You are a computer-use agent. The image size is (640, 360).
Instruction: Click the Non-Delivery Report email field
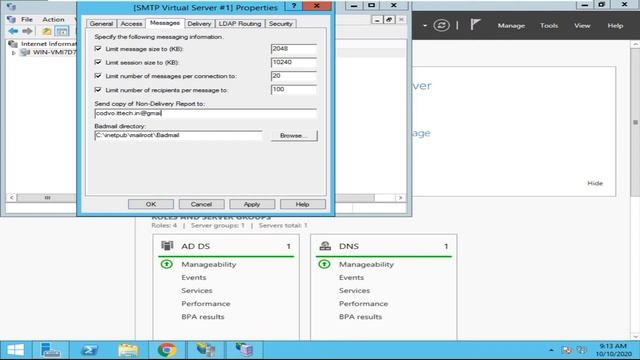205,113
